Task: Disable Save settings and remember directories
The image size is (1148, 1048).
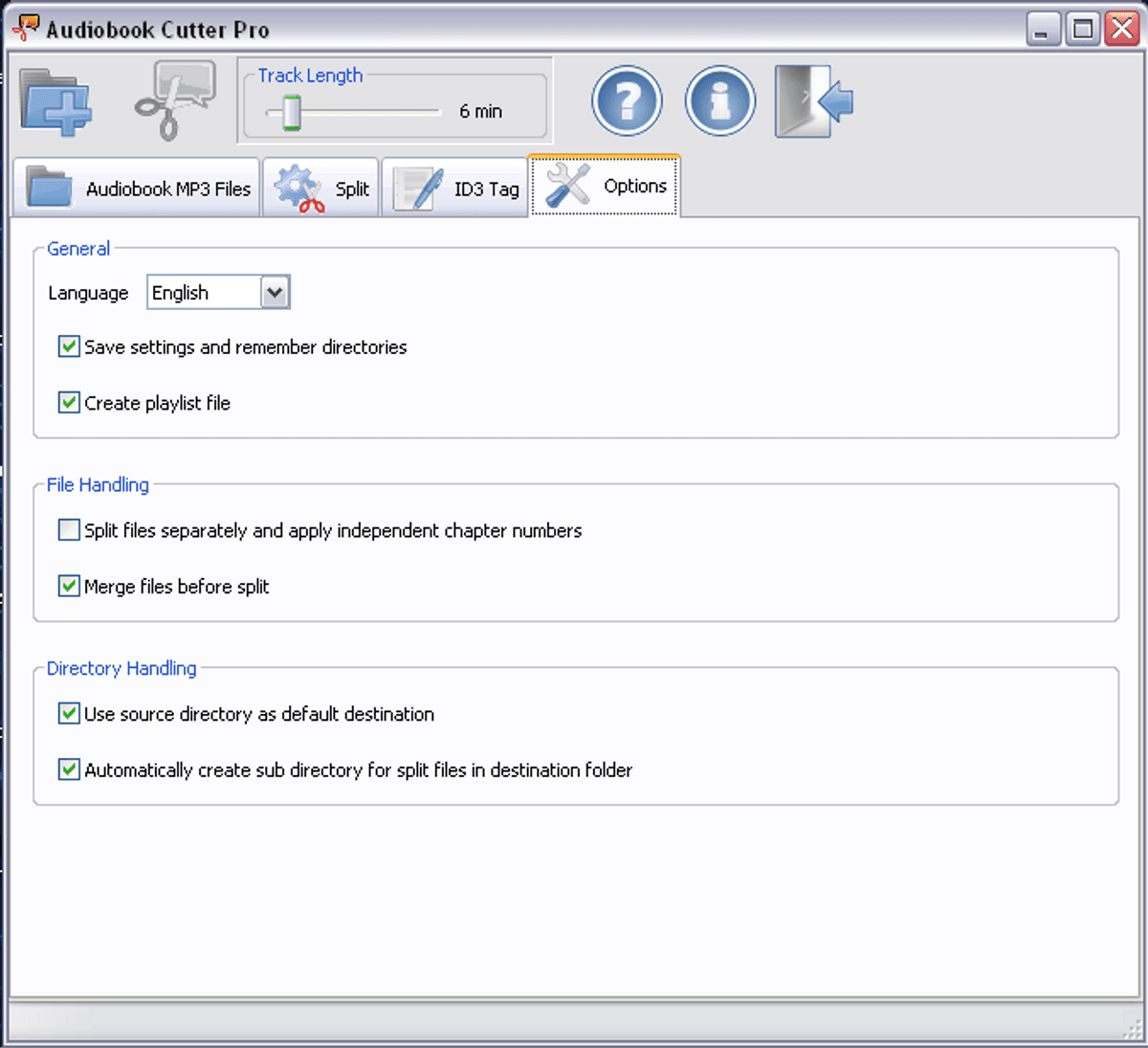Action: pyautogui.click(x=69, y=346)
